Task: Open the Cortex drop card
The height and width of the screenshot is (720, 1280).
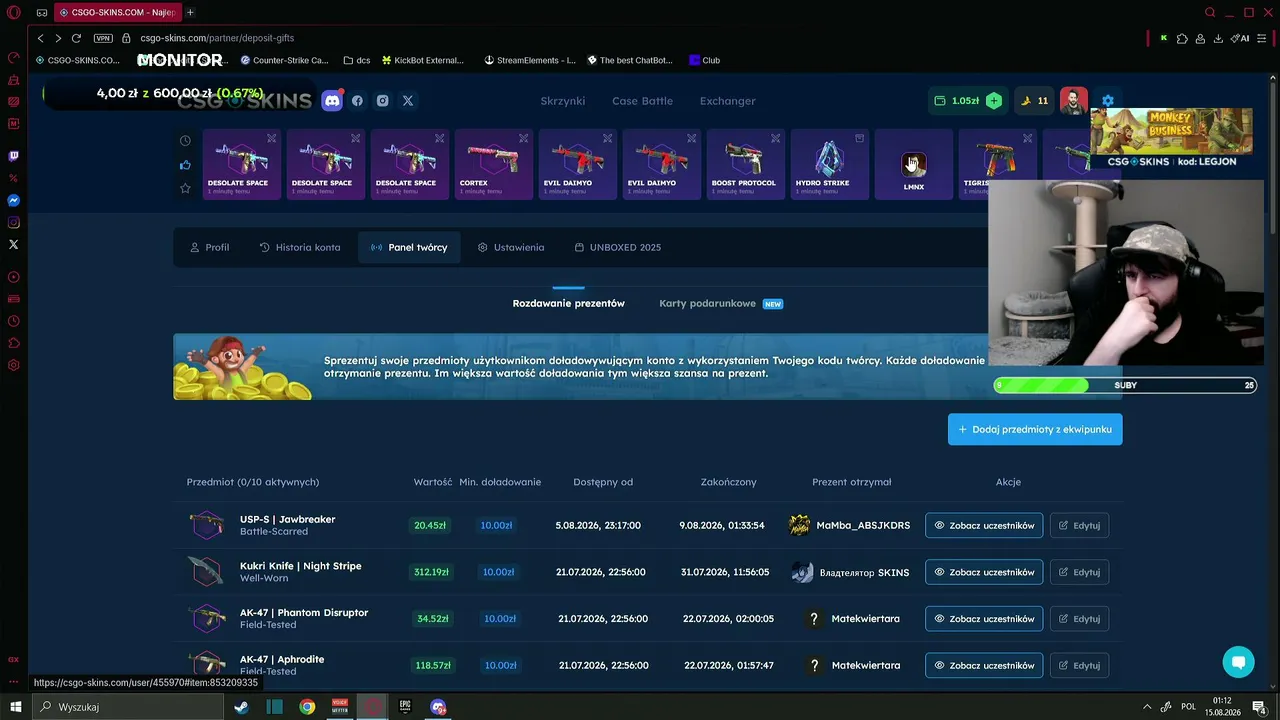Action: pyautogui.click(x=494, y=164)
